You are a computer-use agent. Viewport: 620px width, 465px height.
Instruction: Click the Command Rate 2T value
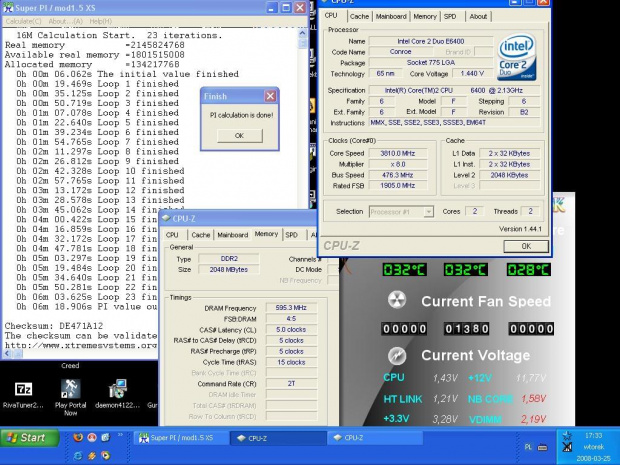tap(291, 384)
